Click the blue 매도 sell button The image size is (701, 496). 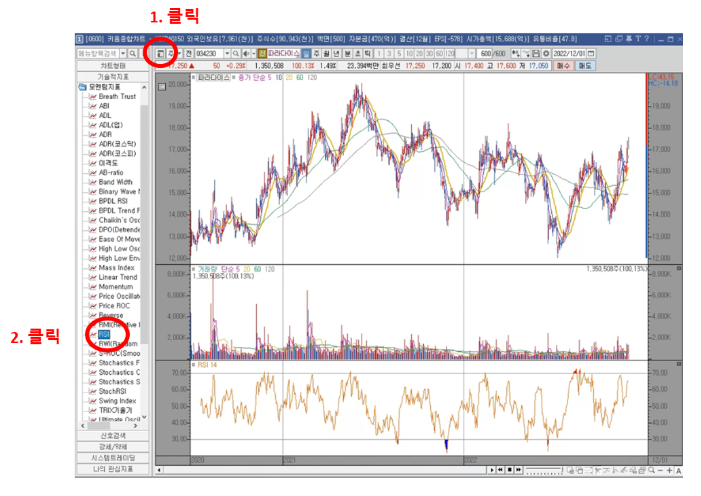point(585,66)
